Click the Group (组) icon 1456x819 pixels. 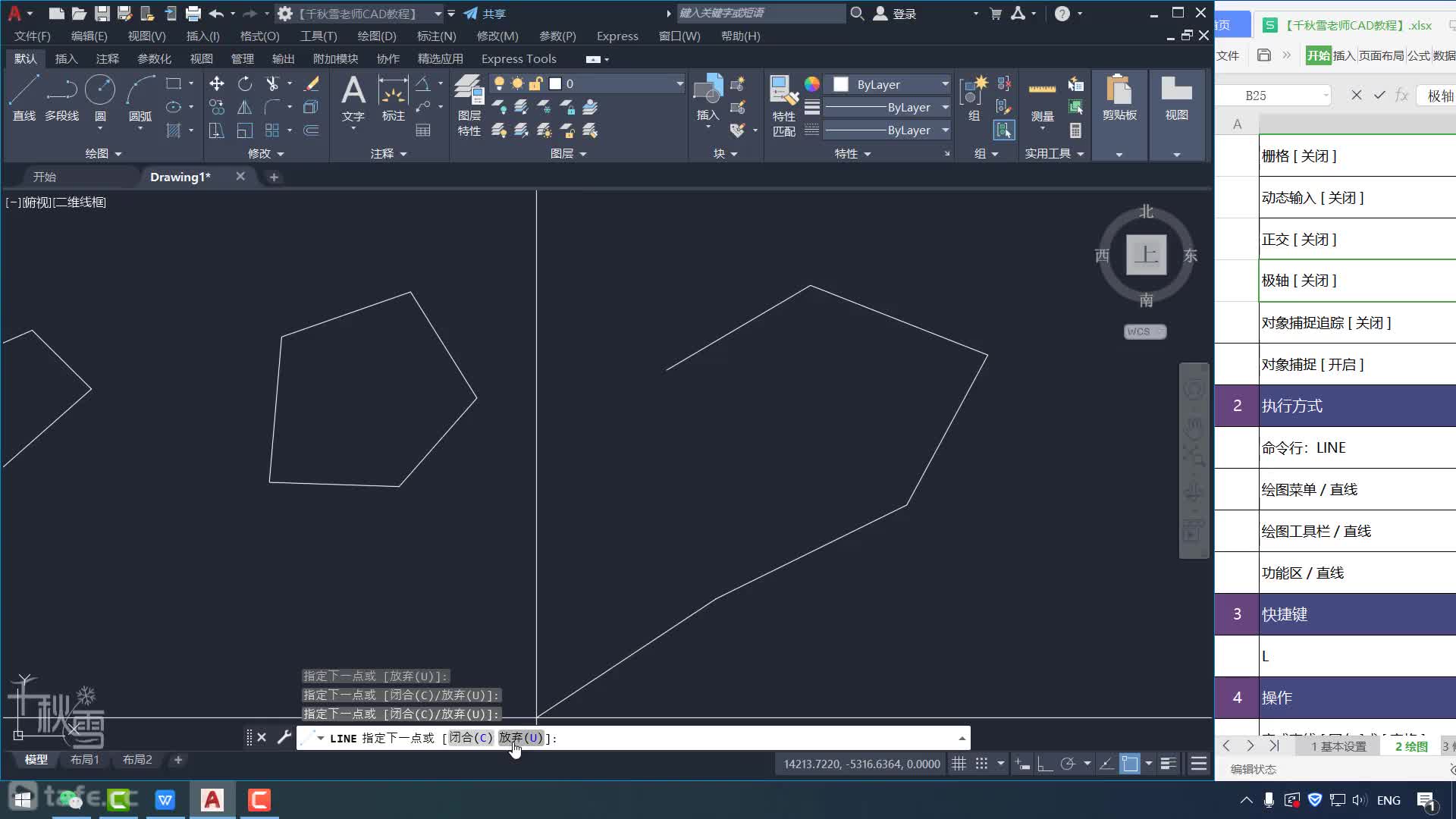974,99
